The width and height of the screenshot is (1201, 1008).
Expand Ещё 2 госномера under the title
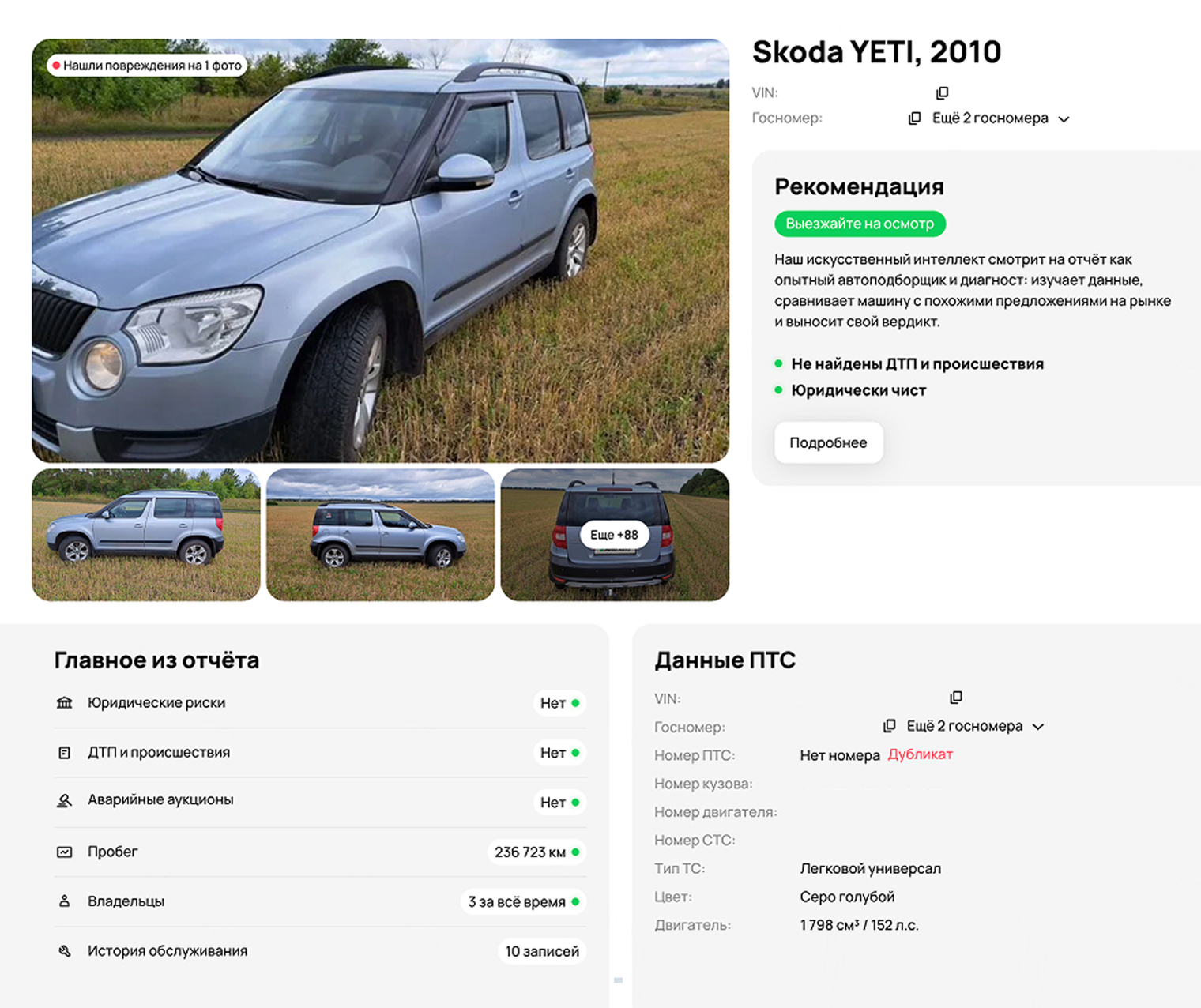tap(1001, 118)
